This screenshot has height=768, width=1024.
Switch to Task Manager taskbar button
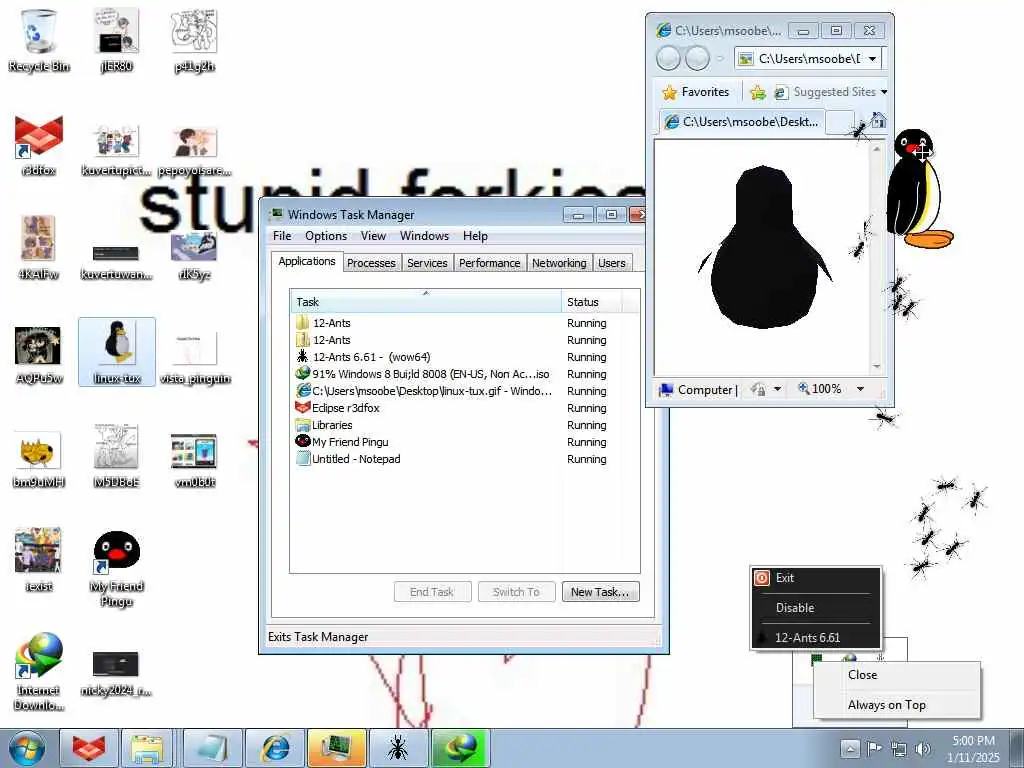(x=337, y=748)
